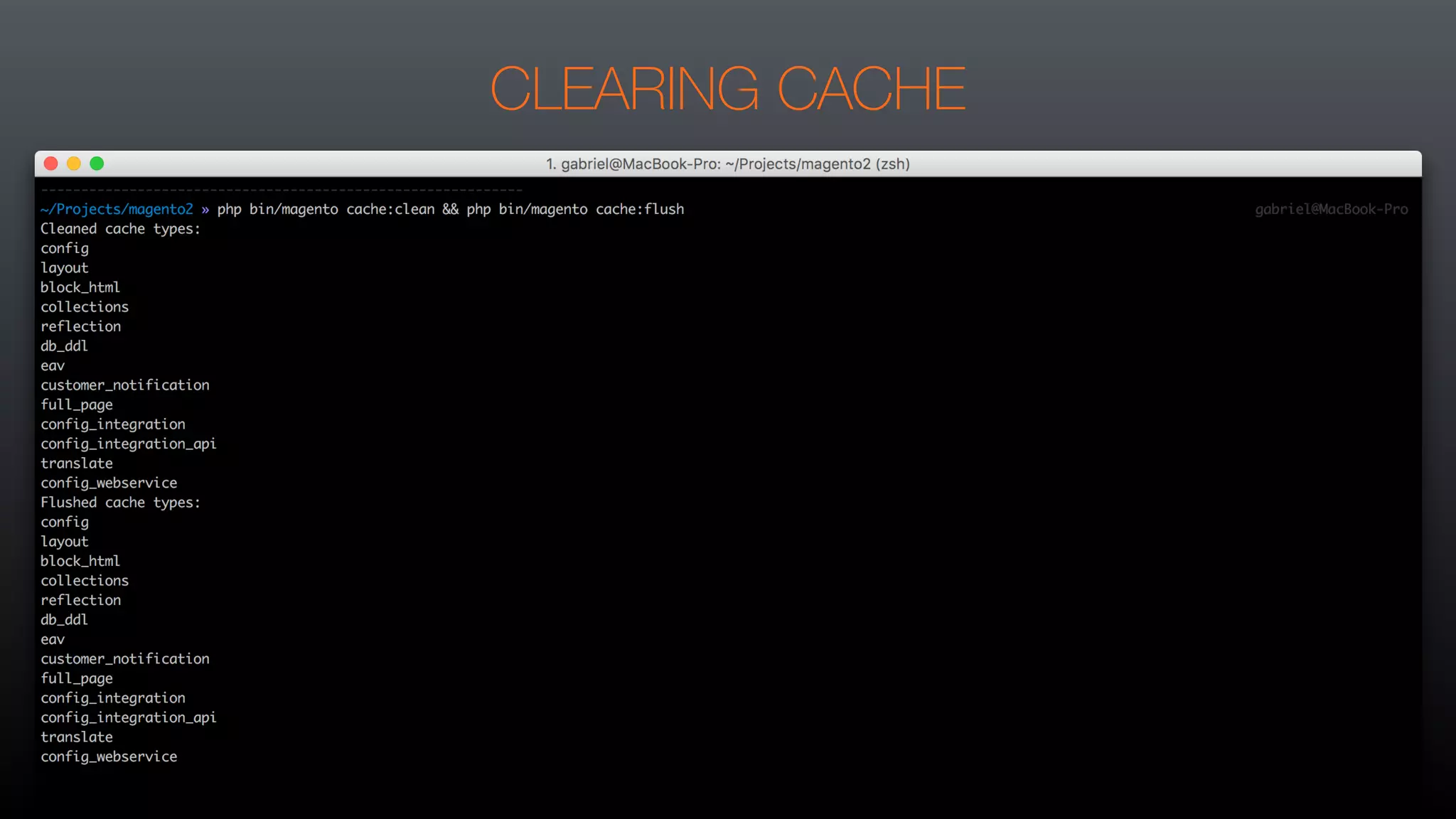Click "block_html" under Flushed cache types
1456x819 pixels.
80,561
